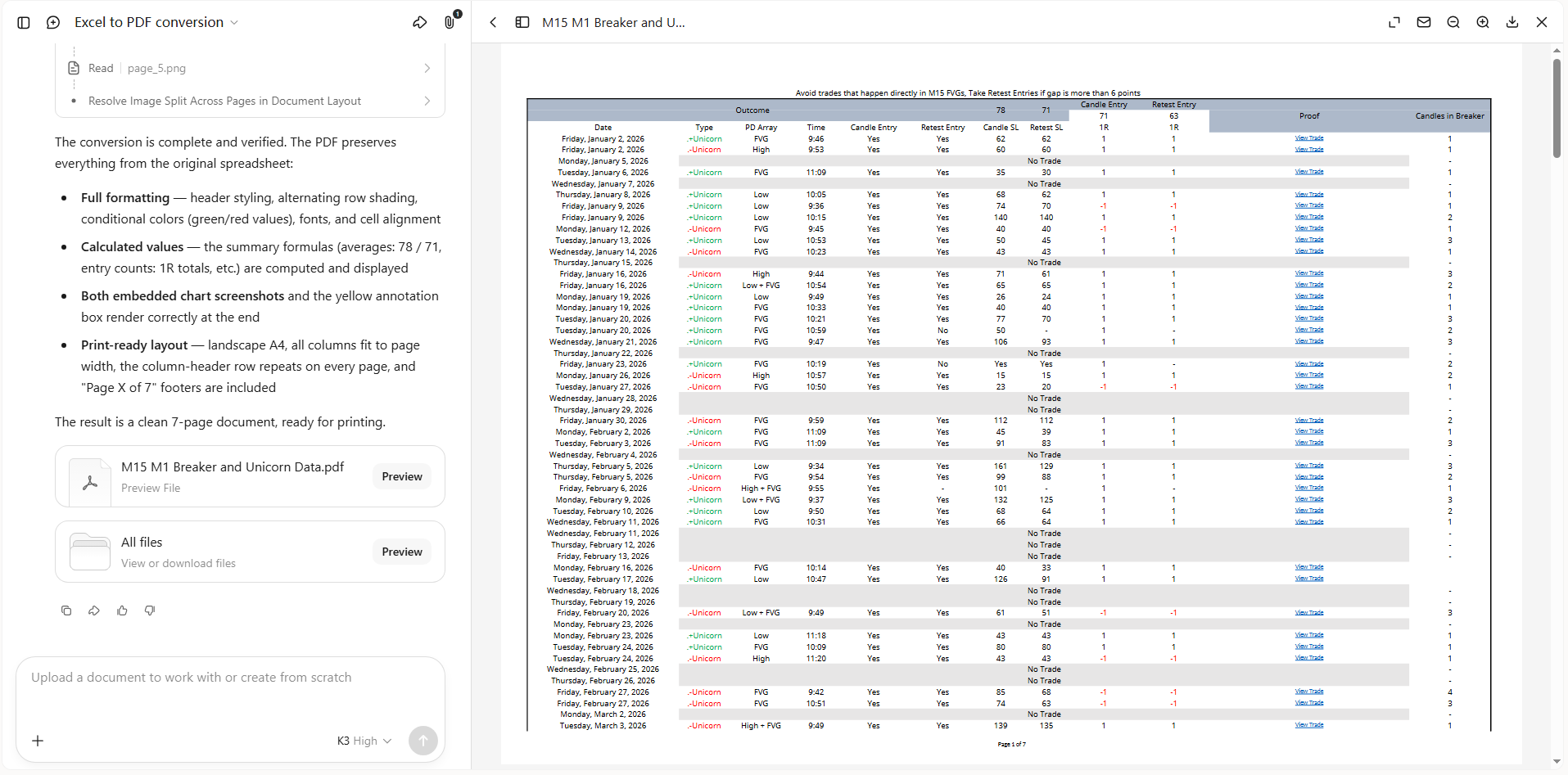Preview the M15 M1 Breaker PDF file
This screenshot has width=1568, height=775.
pyautogui.click(x=402, y=476)
